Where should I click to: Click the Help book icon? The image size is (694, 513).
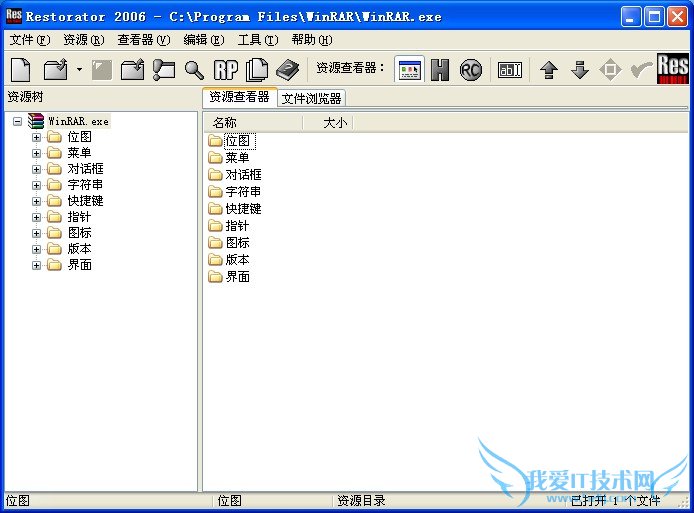coord(288,70)
